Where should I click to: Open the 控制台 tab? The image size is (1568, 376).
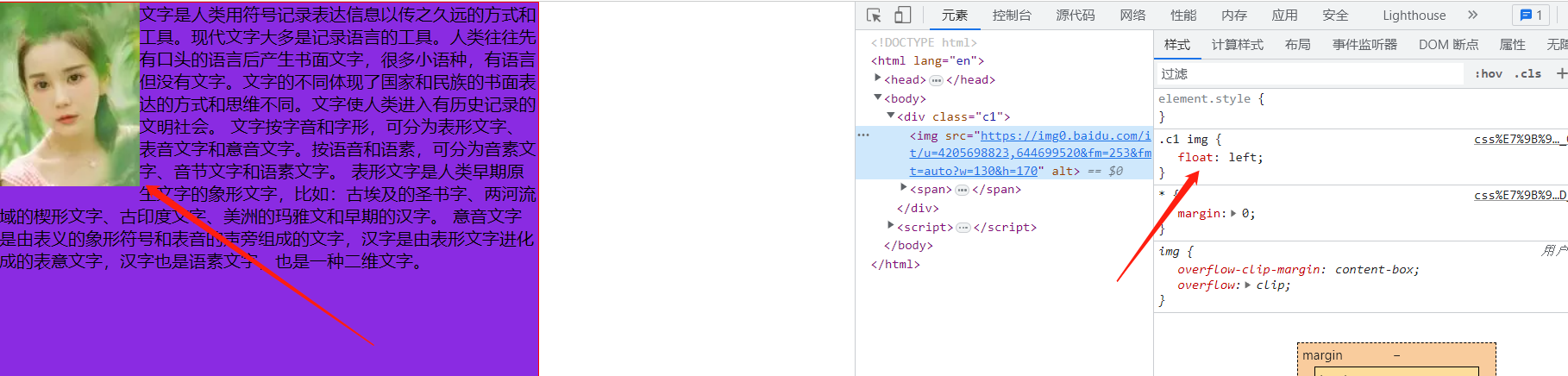[1012, 15]
